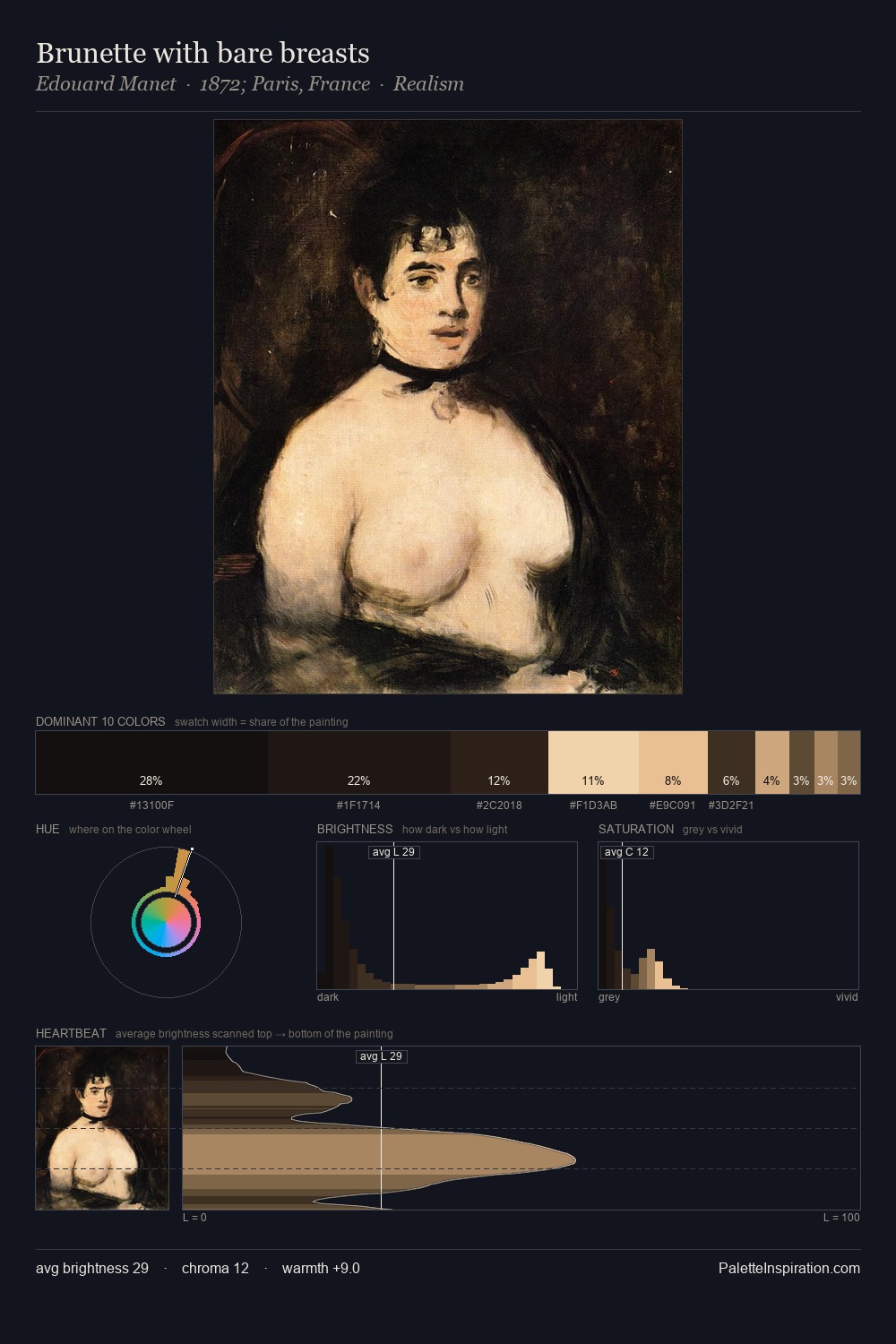This screenshot has height=1344, width=896.
Task: Open the Heartbeat painting thumbnail
Action: (x=102, y=1128)
